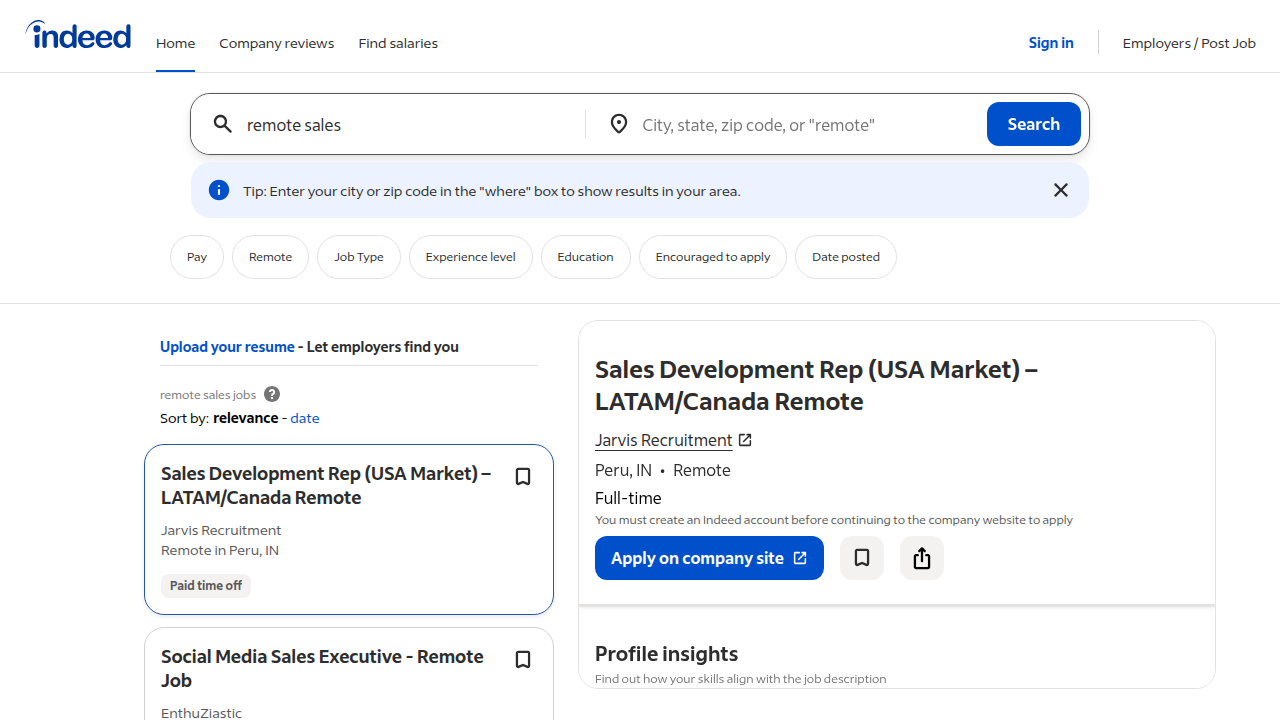Click external link icon next to Jarvis Recruitment
1280x720 pixels.
coord(745,440)
